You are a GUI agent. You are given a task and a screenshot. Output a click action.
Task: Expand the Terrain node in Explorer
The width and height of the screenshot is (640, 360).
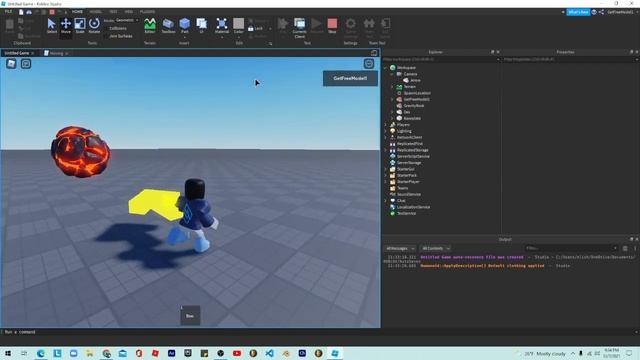tap(392, 87)
